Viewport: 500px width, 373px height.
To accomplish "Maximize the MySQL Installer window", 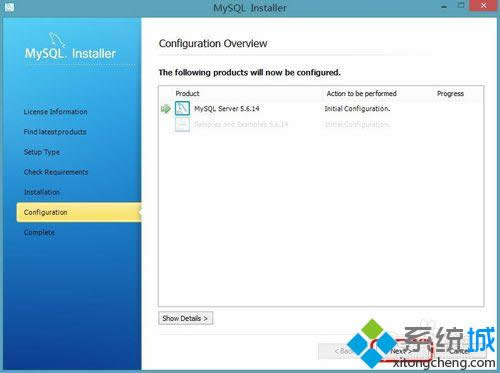I will [461, 6].
